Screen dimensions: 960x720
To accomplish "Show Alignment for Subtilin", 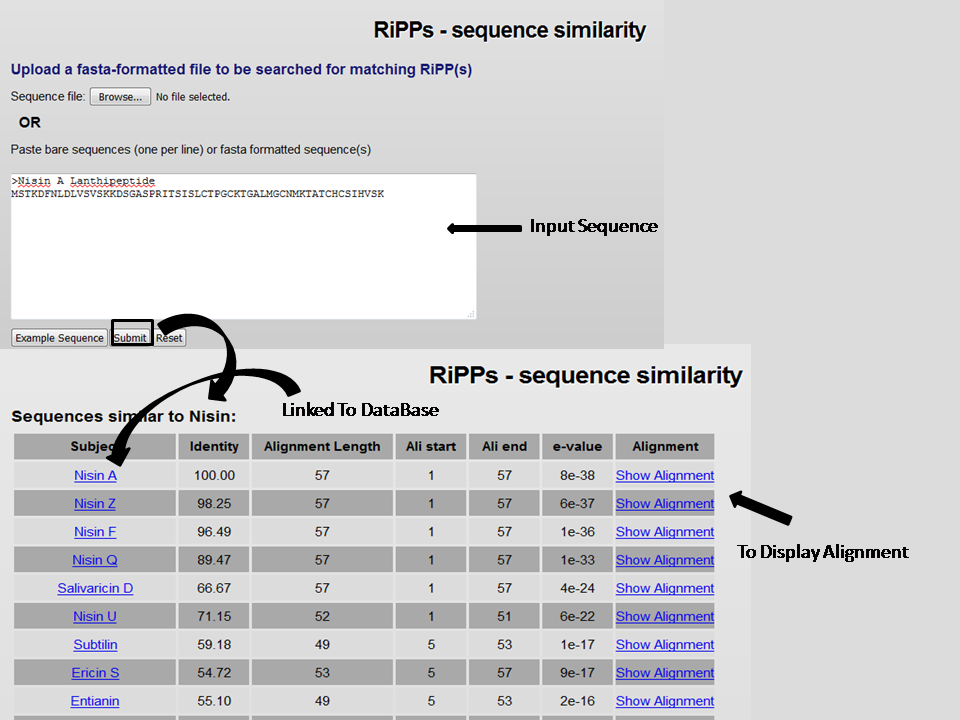I will coord(664,644).
